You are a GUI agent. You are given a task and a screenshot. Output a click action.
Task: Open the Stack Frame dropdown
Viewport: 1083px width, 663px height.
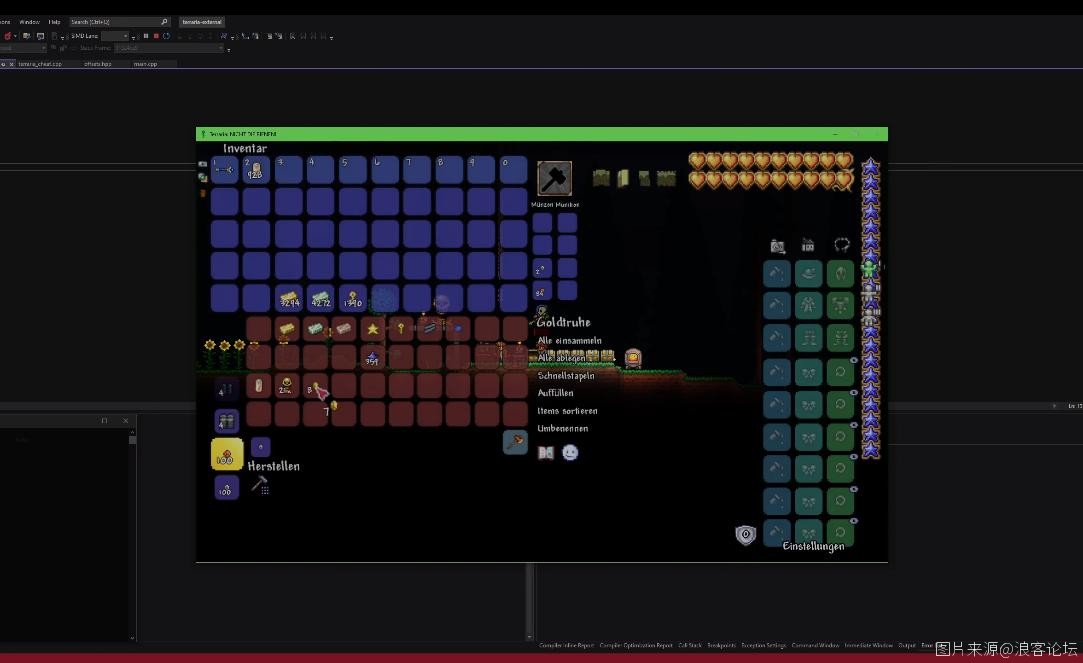169,48
